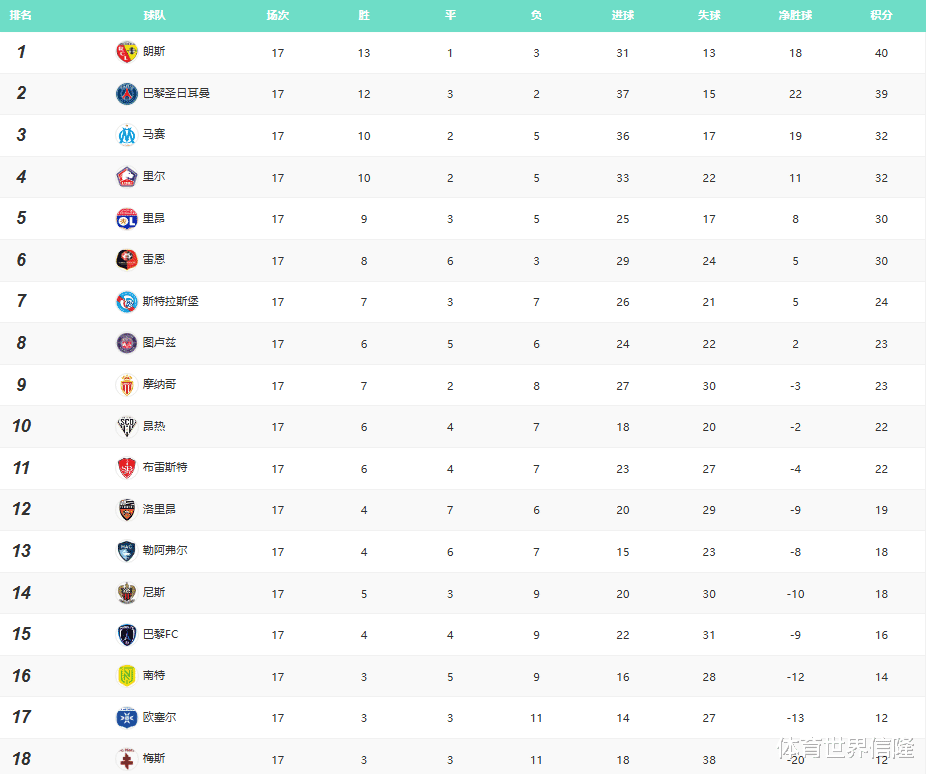
Task: Click the Strasbourg (斯特拉斯堡) club icon
Action: pyautogui.click(x=126, y=302)
